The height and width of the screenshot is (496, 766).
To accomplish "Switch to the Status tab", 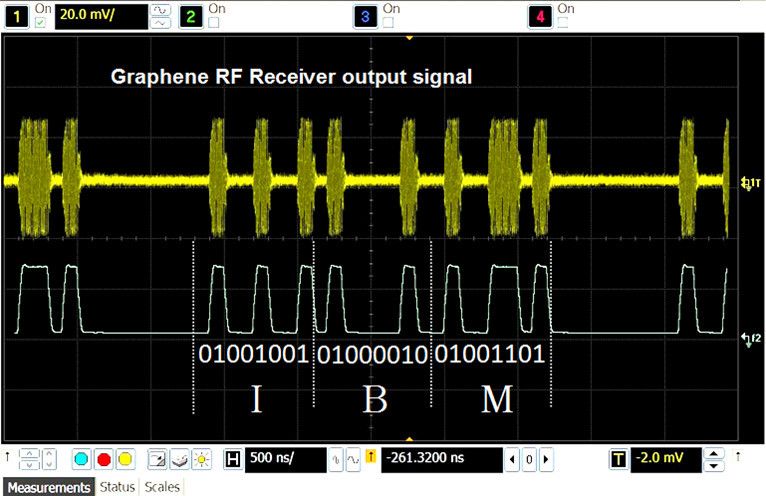I will 117,487.
